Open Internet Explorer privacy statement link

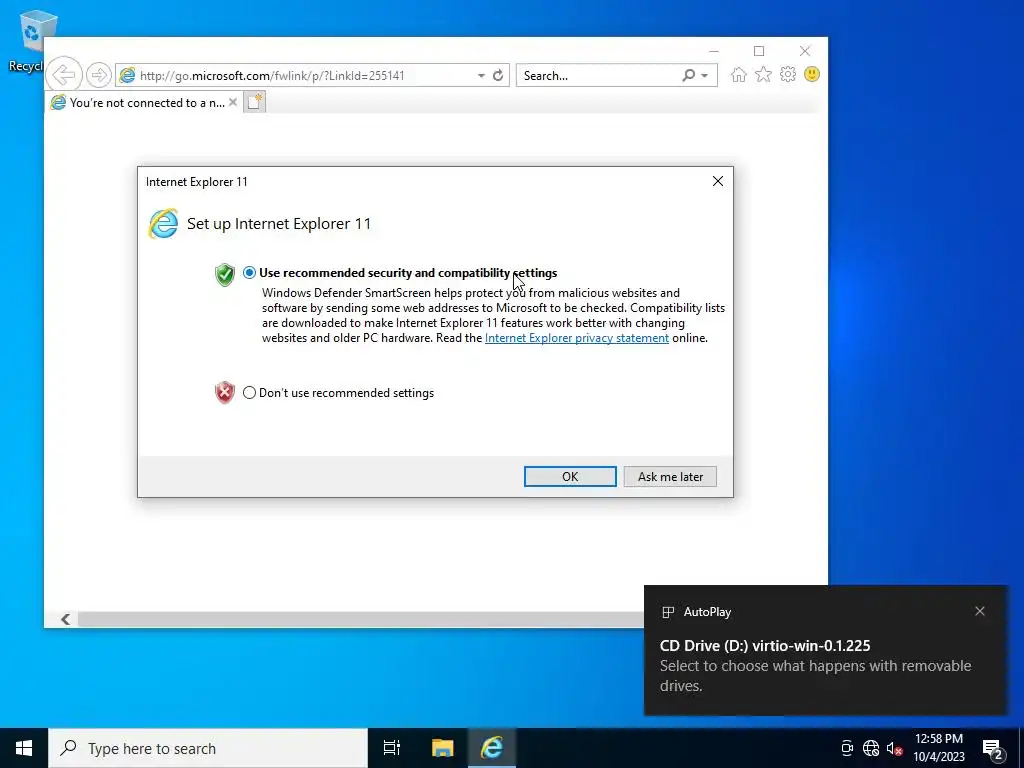(577, 338)
